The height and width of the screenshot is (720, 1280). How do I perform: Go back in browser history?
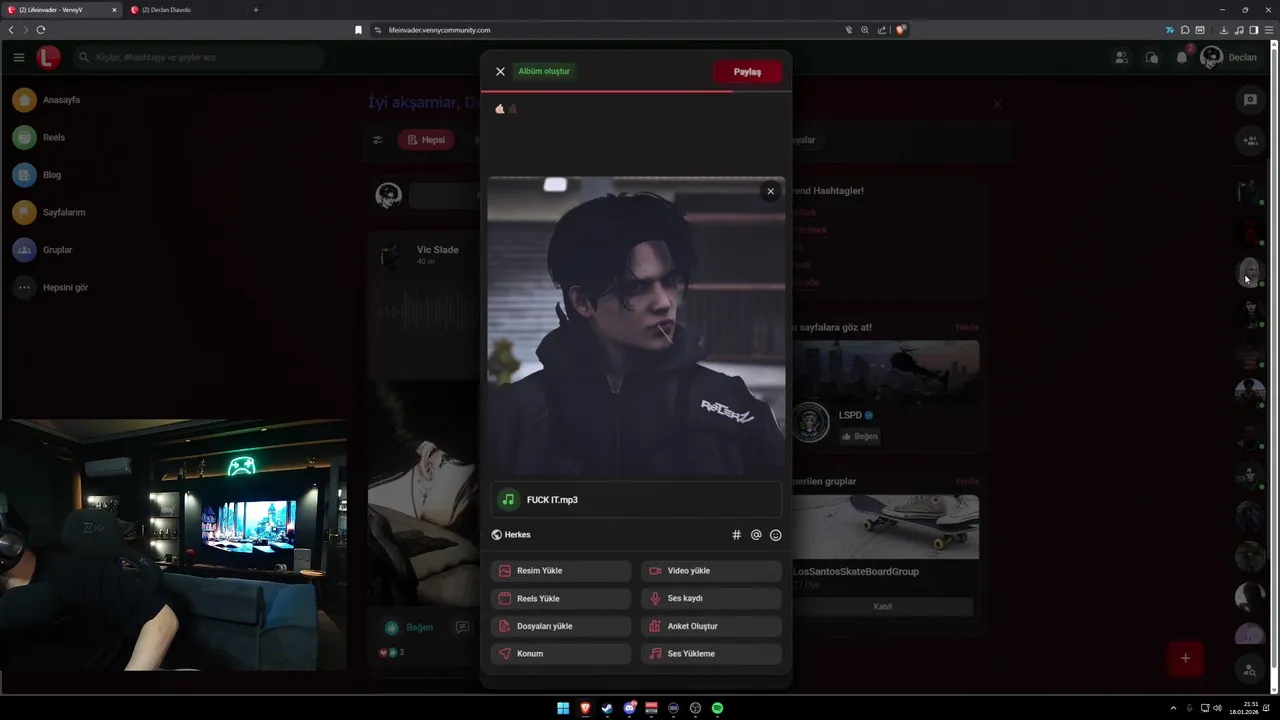pyautogui.click(x=11, y=30)
